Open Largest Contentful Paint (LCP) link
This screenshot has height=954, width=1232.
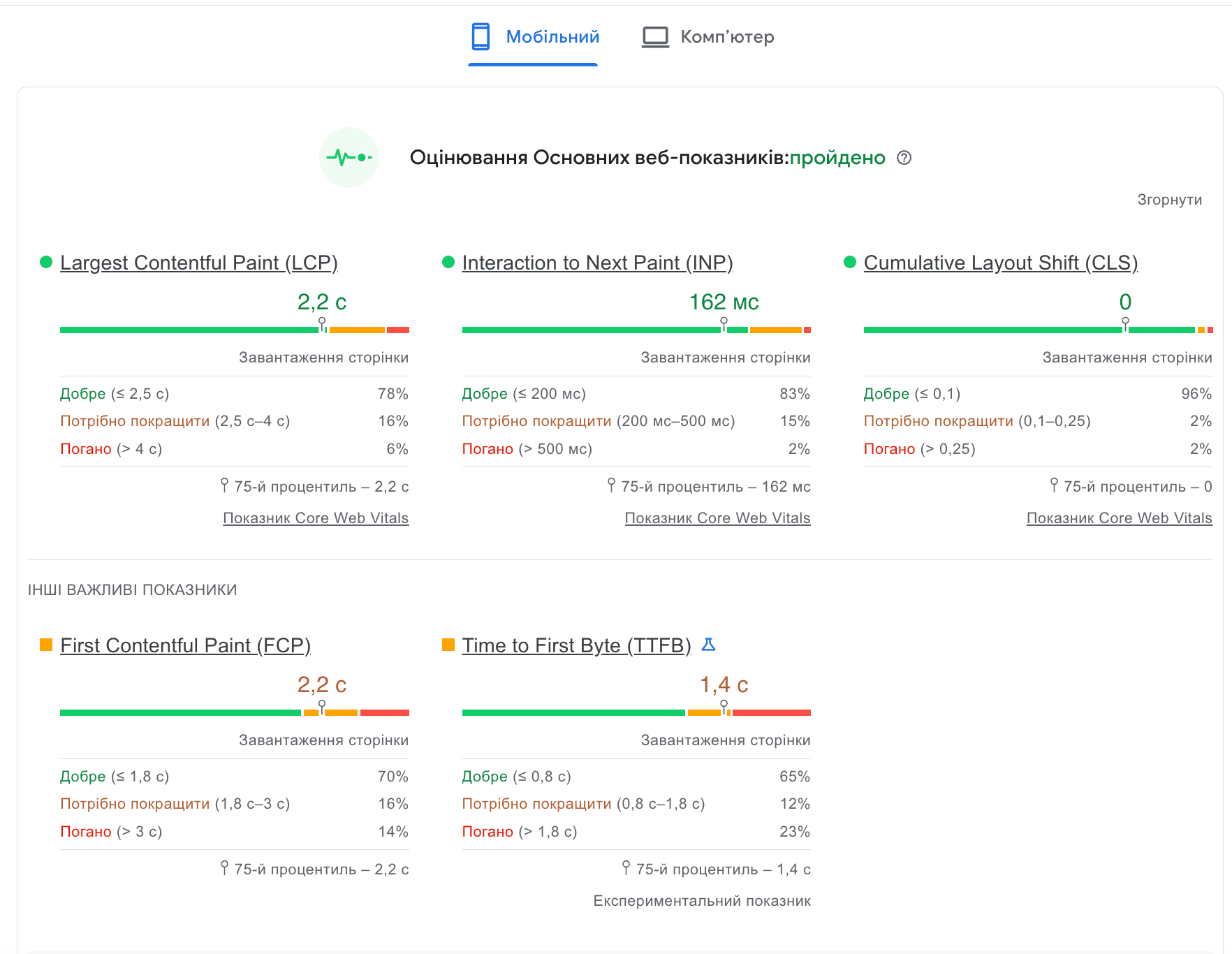[x=198, y=263]
